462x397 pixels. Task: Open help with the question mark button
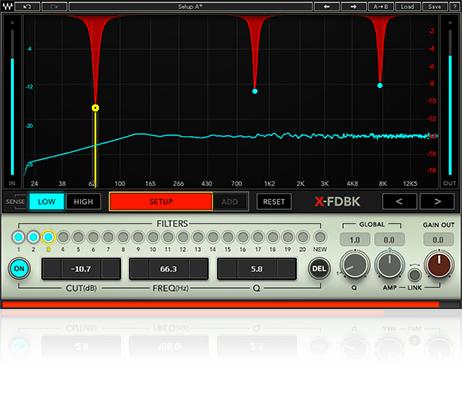pos(454,6)
